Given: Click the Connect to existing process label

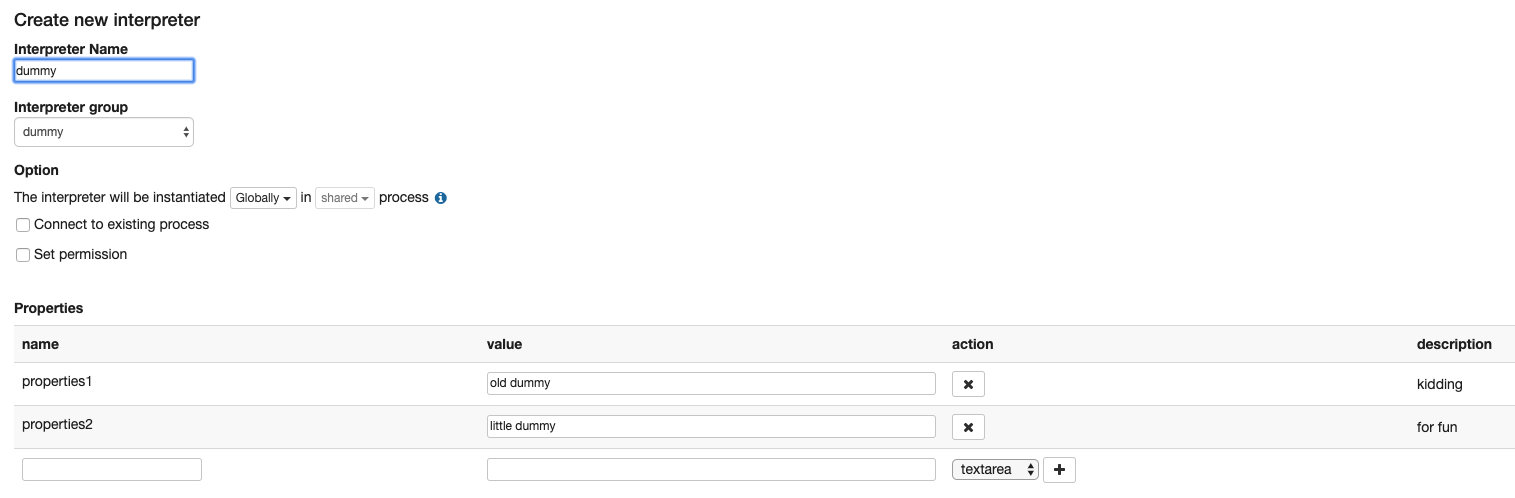Looking at the screenshot, I should (x=121, y=225).
